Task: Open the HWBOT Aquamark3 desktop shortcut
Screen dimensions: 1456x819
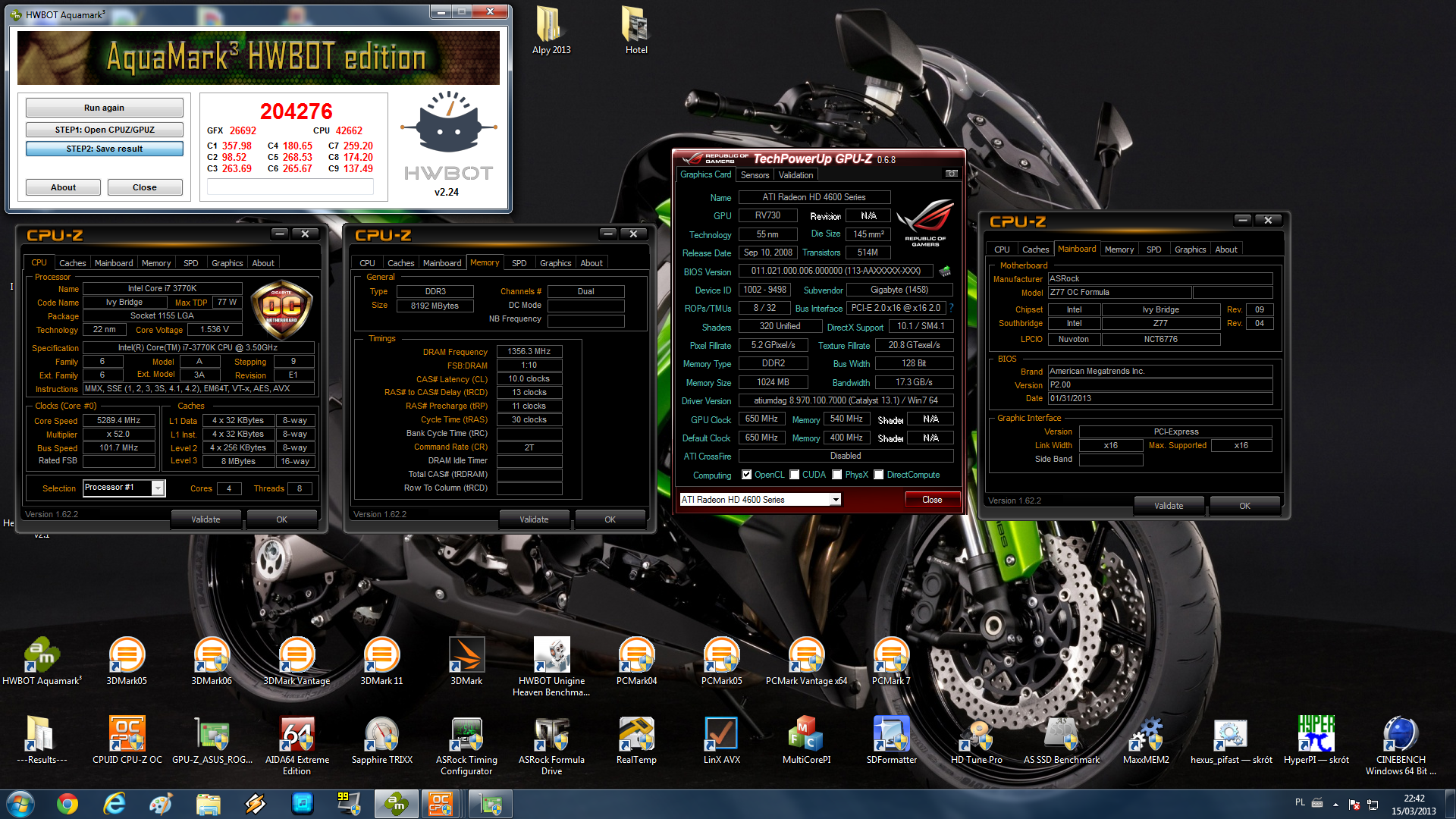Action: click(42, 660)
